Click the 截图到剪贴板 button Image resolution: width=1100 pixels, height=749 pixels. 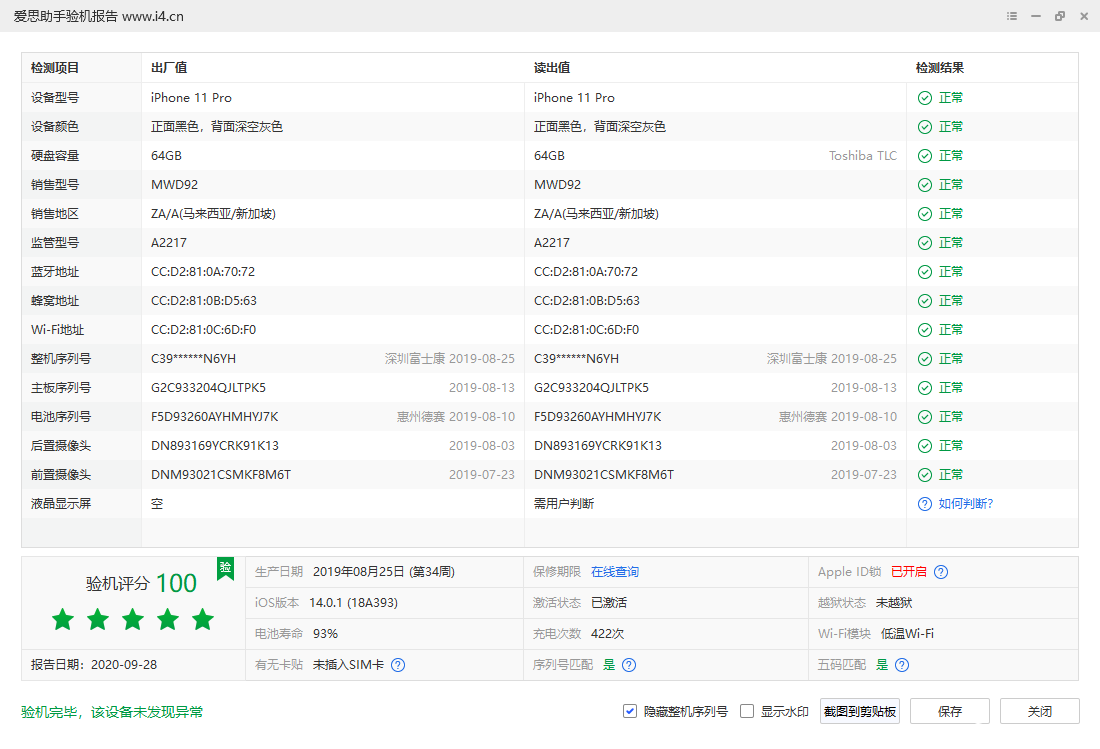click(x=860, y=711)
